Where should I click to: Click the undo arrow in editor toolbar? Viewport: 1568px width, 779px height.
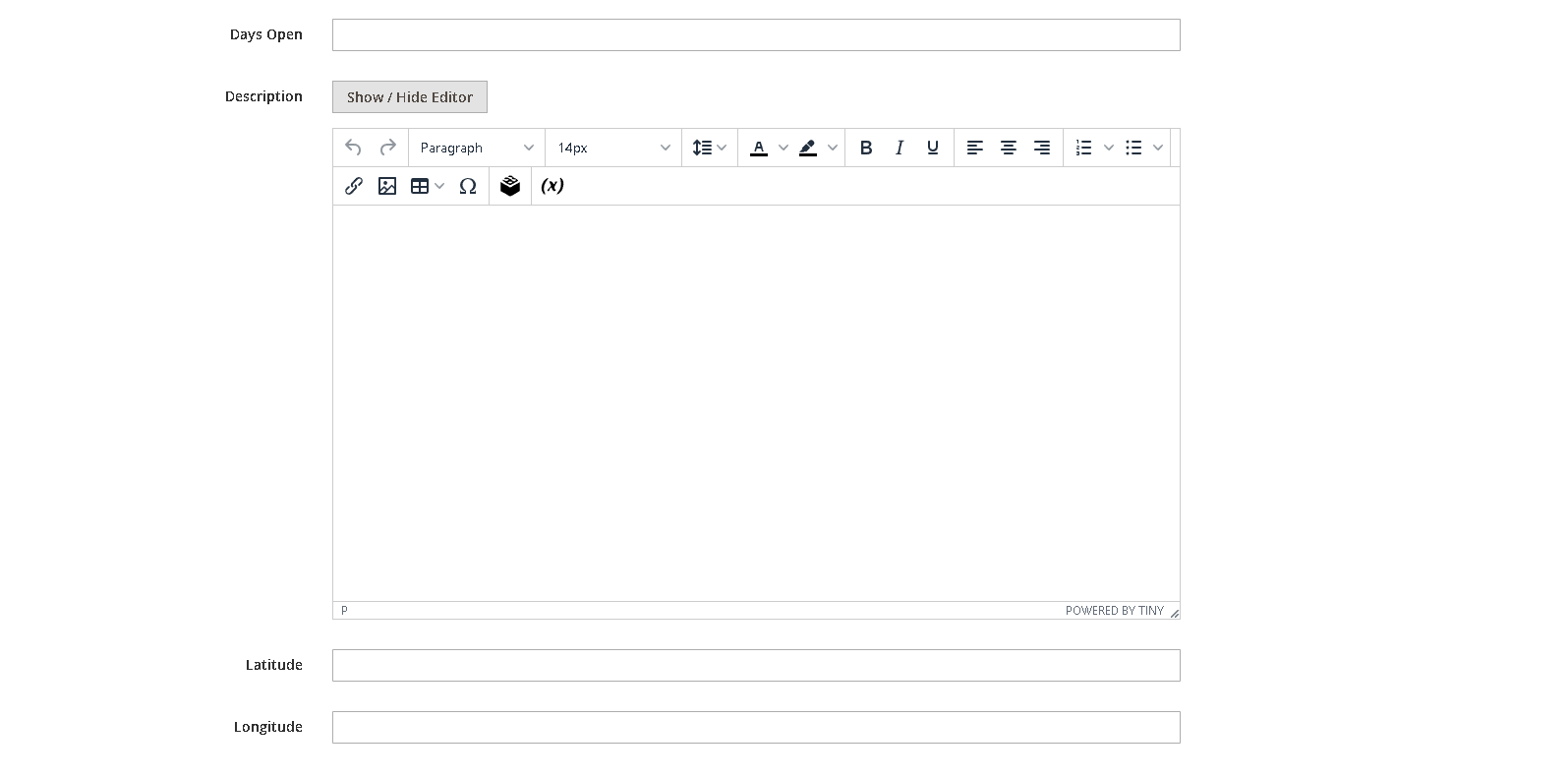(354, 148)
